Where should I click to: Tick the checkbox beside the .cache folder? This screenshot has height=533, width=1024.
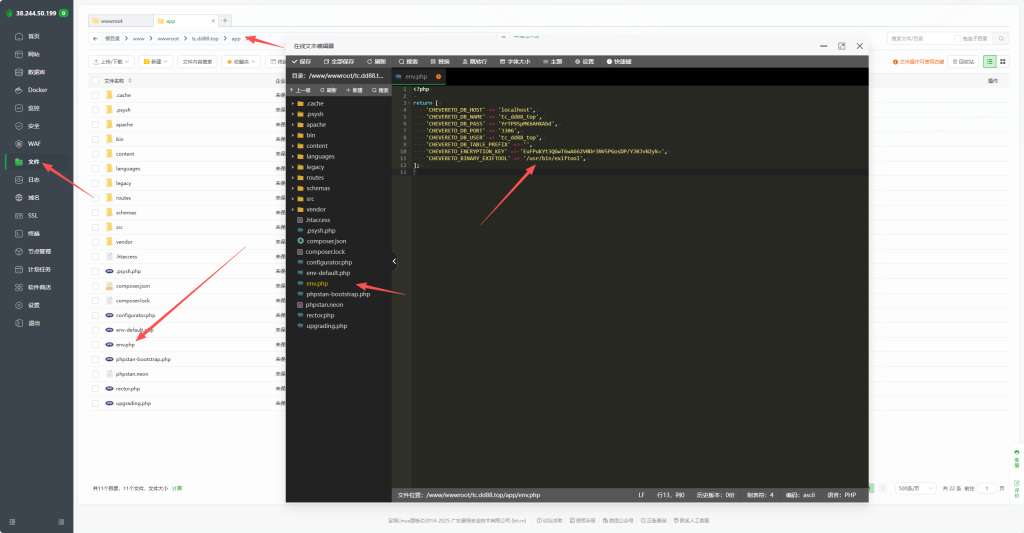(96, 95)
